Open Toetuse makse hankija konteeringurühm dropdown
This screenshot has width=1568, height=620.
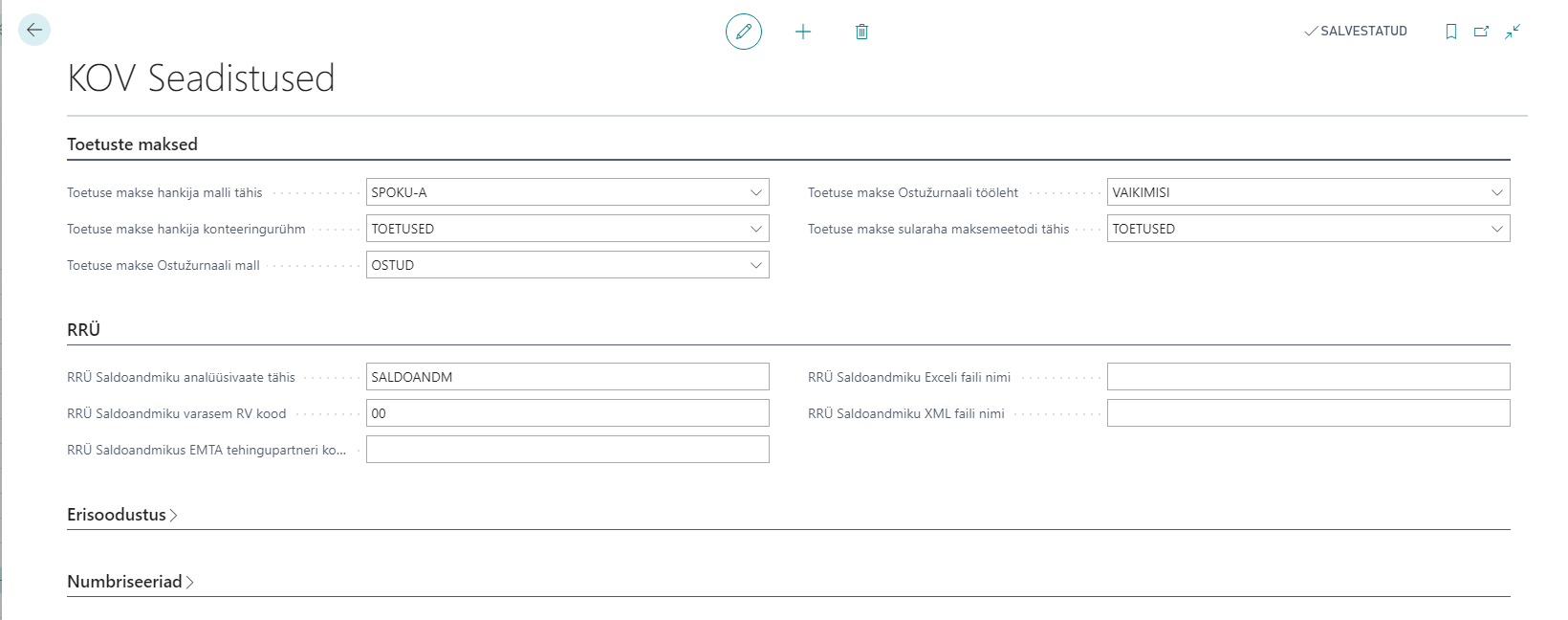click(x=755, y=229)
